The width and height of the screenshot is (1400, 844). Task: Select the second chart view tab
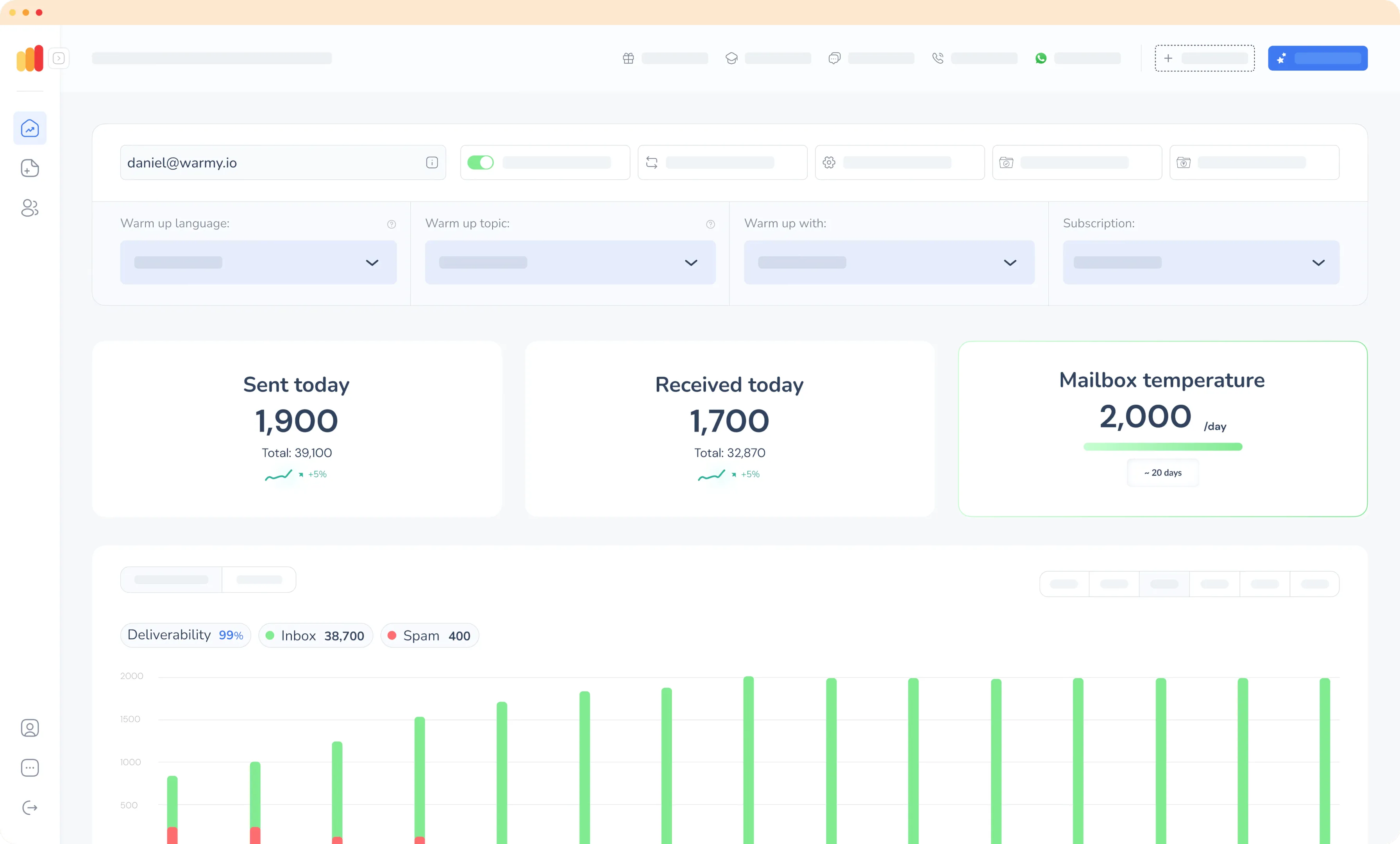259,580
